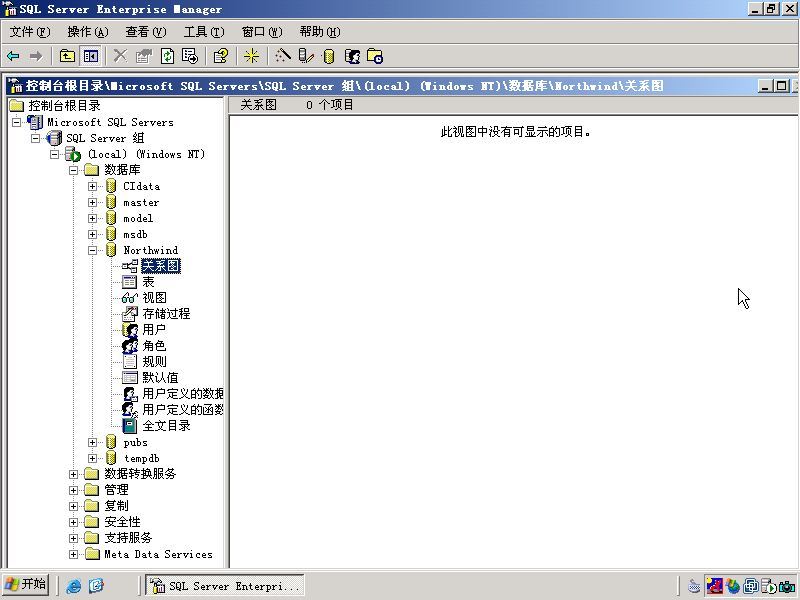Click the Back arrow toolbar button
Viewport: 800px width, 600px height.
(x=13, y=56)
